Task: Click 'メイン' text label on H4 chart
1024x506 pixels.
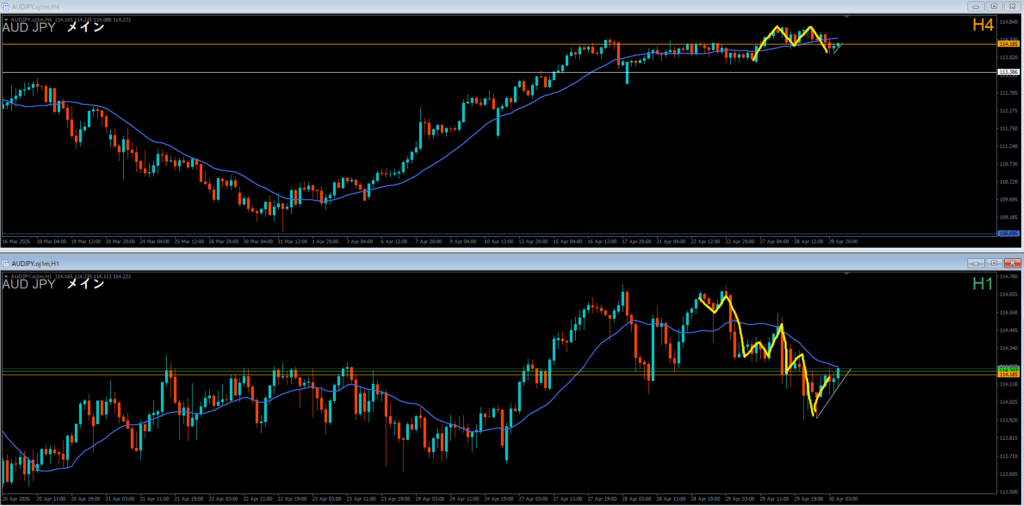Action: [x=85, y=29]
